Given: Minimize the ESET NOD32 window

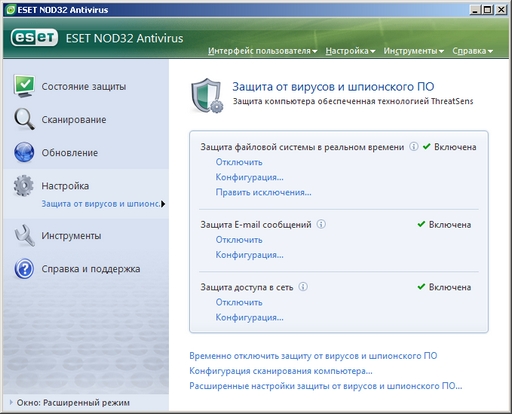Looking at the screenshot, I should 475,10.
